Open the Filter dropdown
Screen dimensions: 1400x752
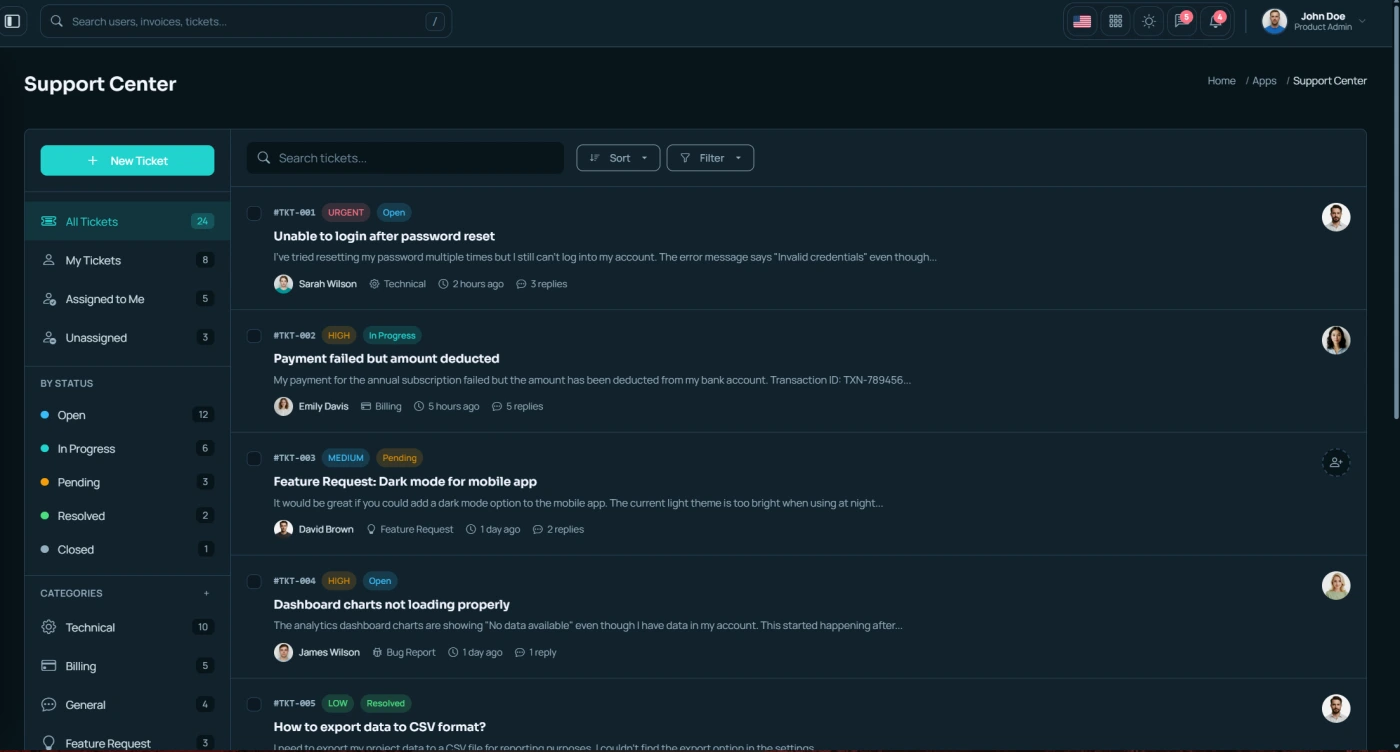(710, 158)
